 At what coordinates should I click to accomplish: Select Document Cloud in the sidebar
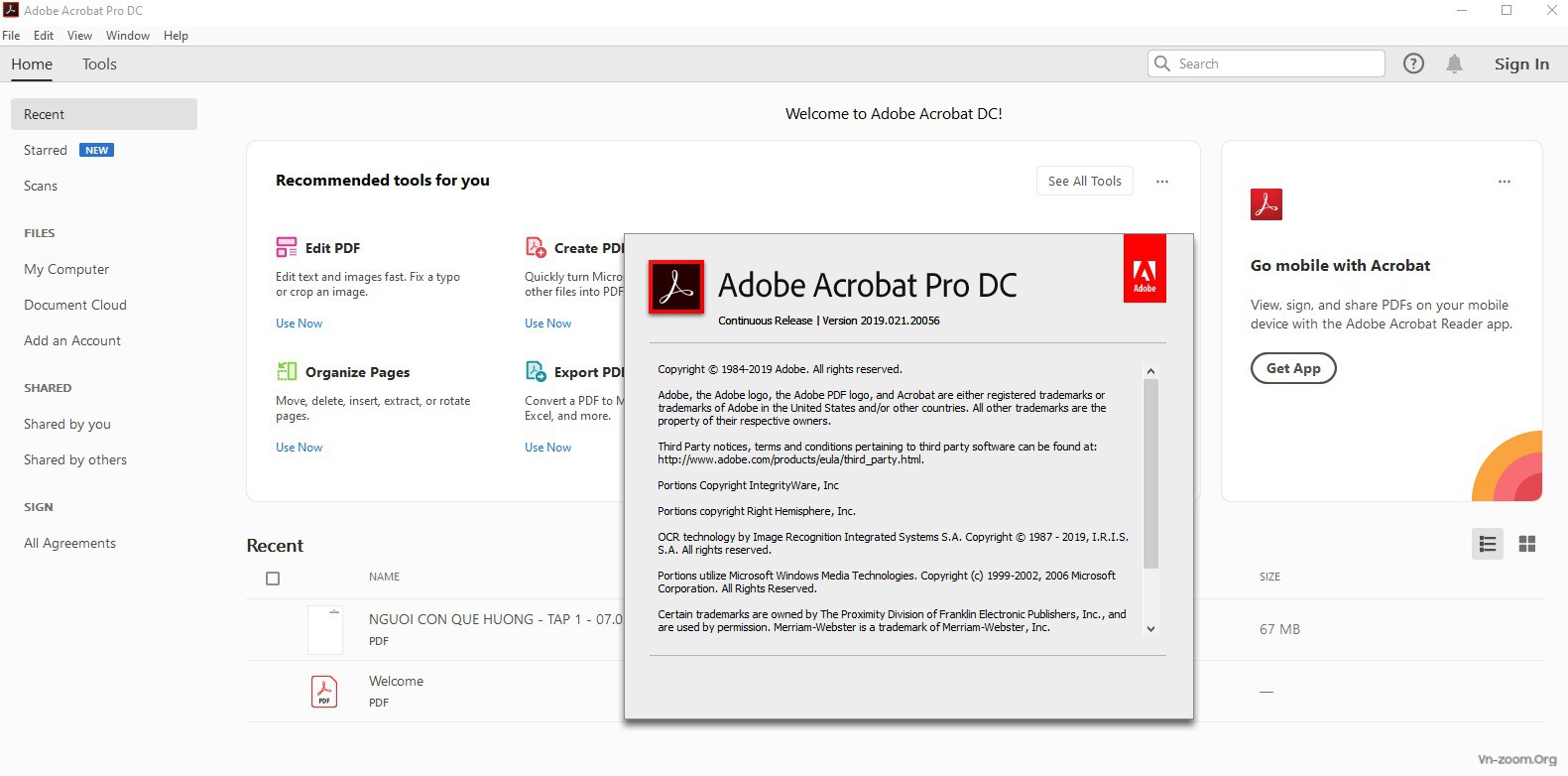pyautogui.click(x=75, y=305)
